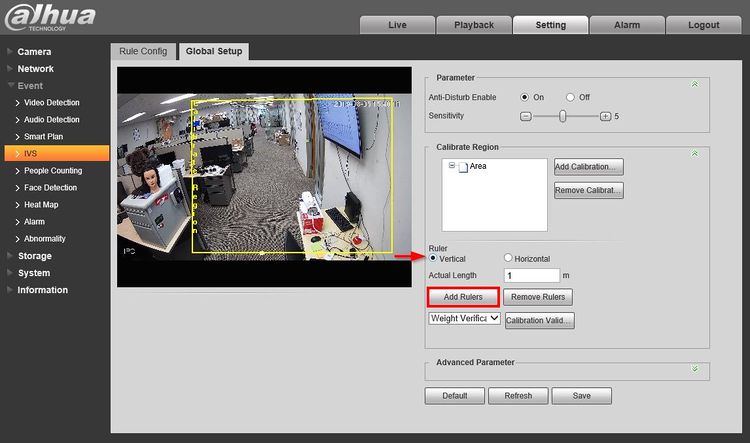This screenshot has width=750, height=443.
Task: Click the sensitivity plus icon
Action: 605,116
